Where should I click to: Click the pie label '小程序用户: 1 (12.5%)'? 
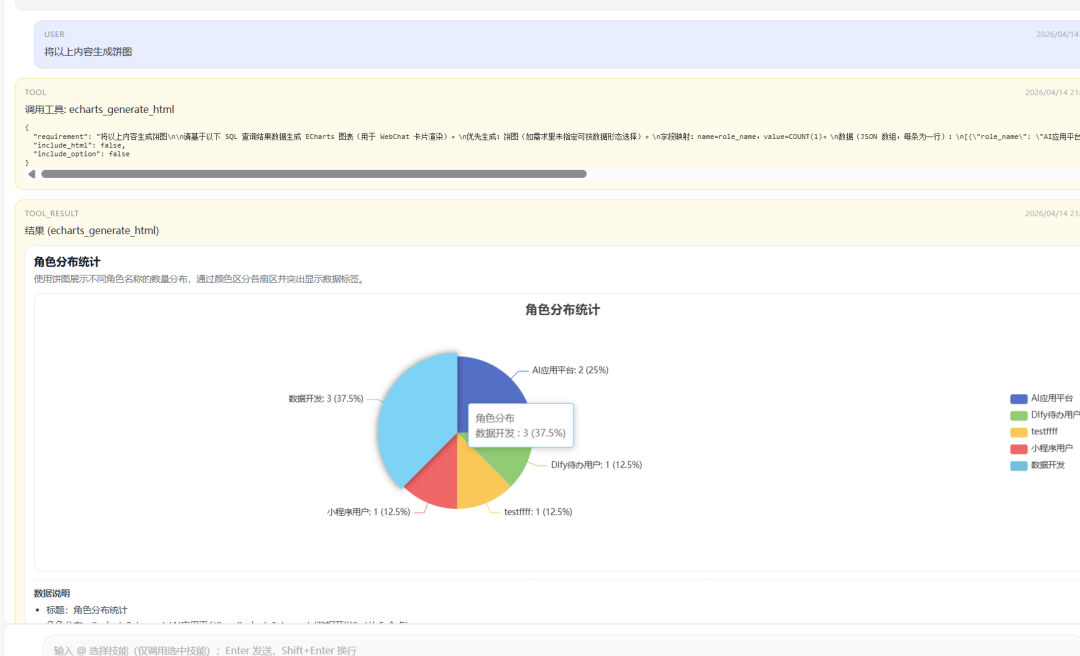368,512
